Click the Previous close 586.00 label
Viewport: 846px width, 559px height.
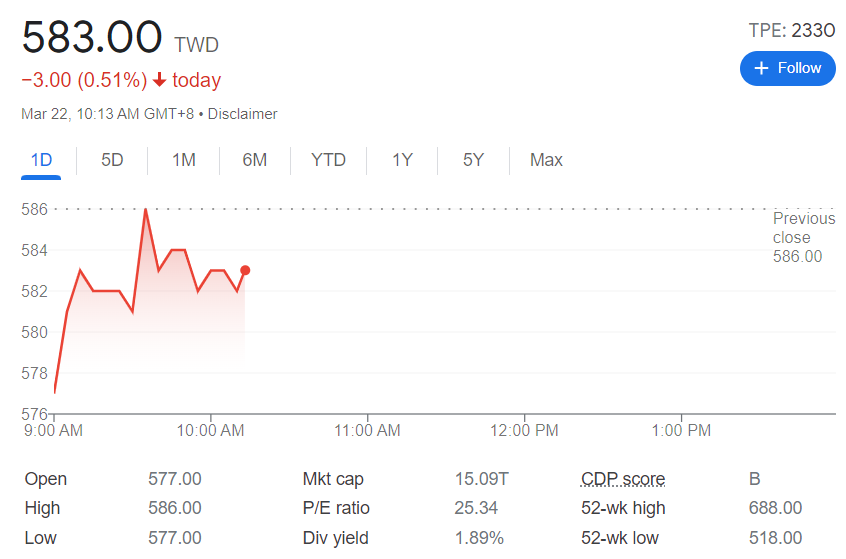tap(804, 238)
